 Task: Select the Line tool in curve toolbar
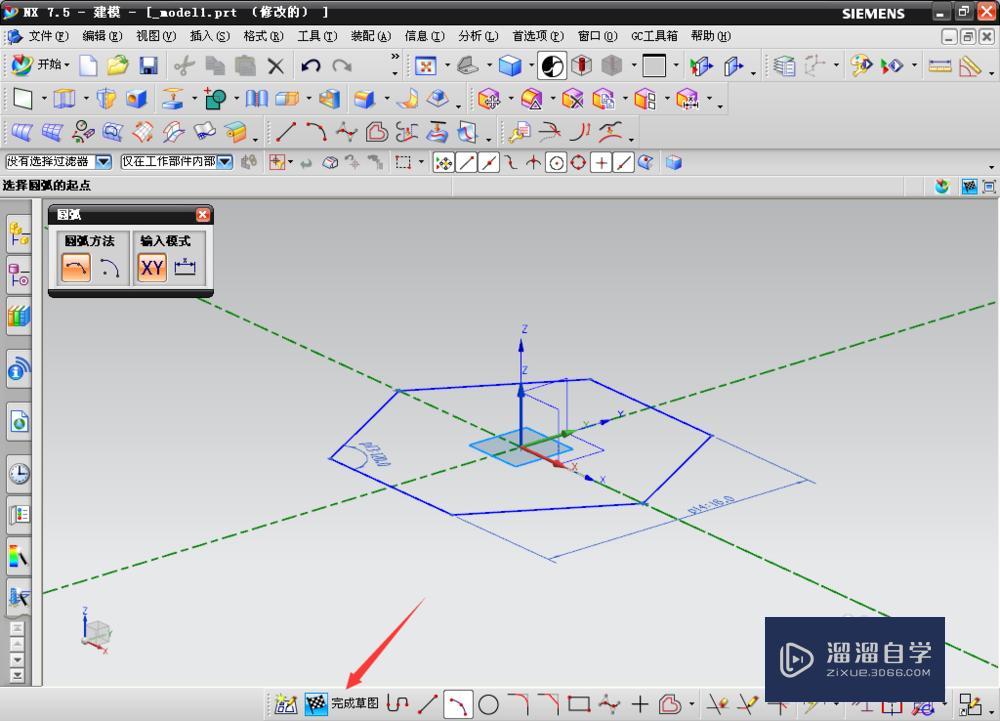(285, 132)
